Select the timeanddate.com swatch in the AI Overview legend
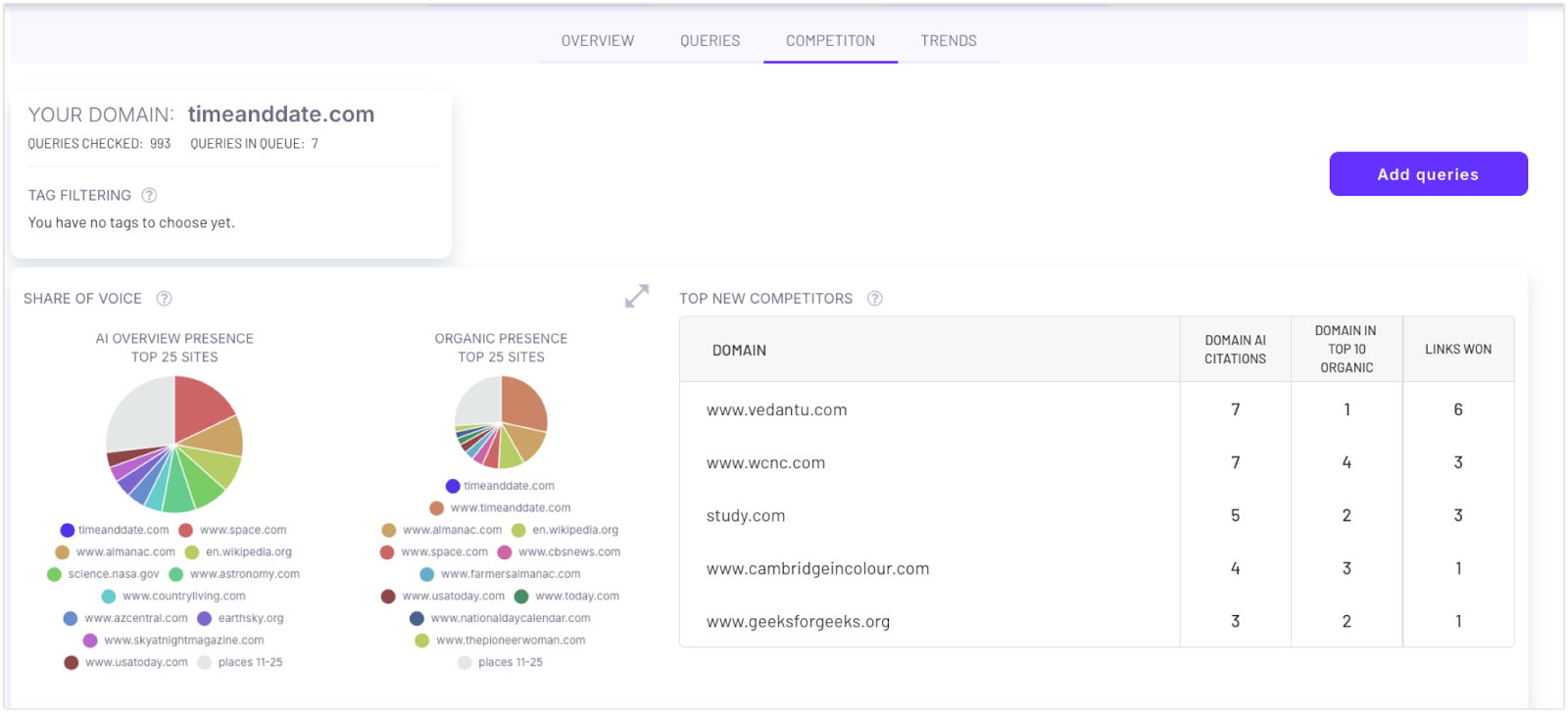This screenshot has height=713, width=1568. pos(68,530)
